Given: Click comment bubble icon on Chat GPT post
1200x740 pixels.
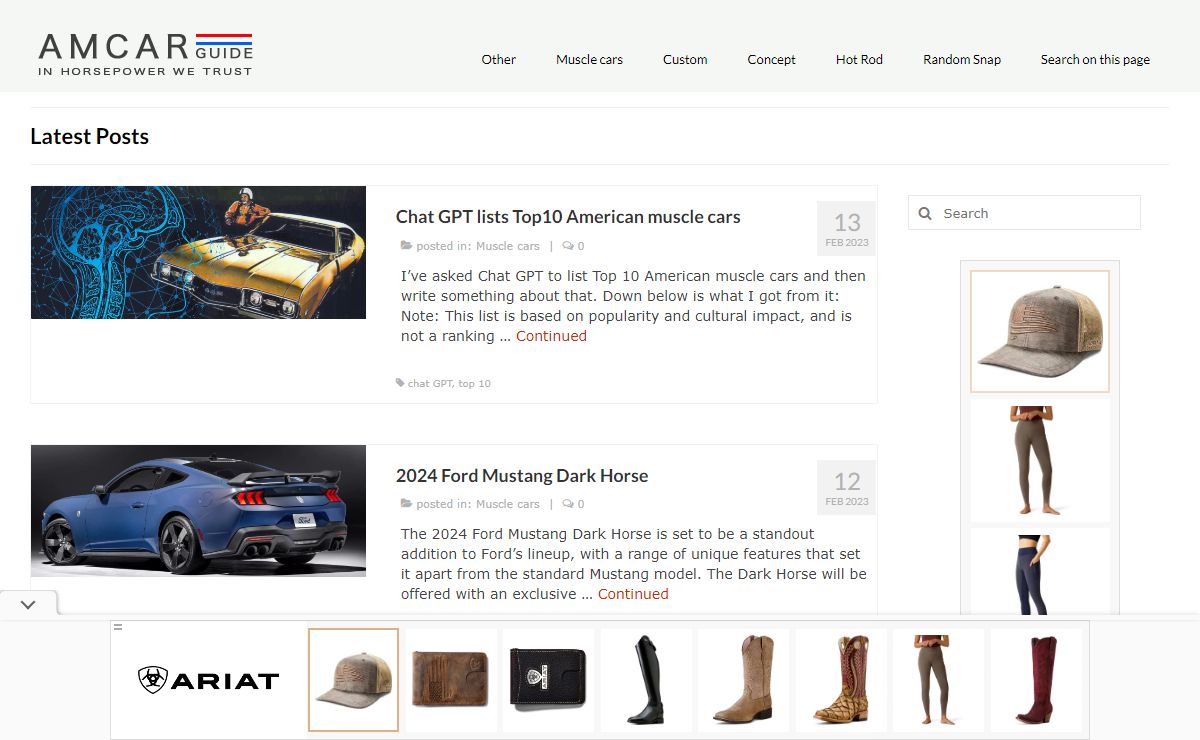Looking at the screenshot, I should 567,246.
